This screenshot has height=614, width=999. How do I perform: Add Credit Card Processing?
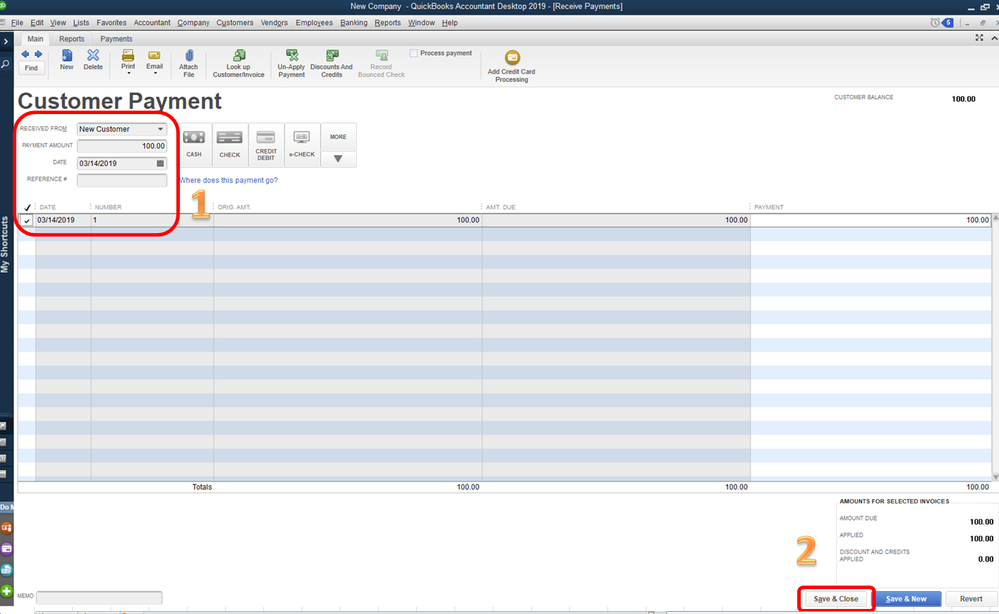(512, 66)
